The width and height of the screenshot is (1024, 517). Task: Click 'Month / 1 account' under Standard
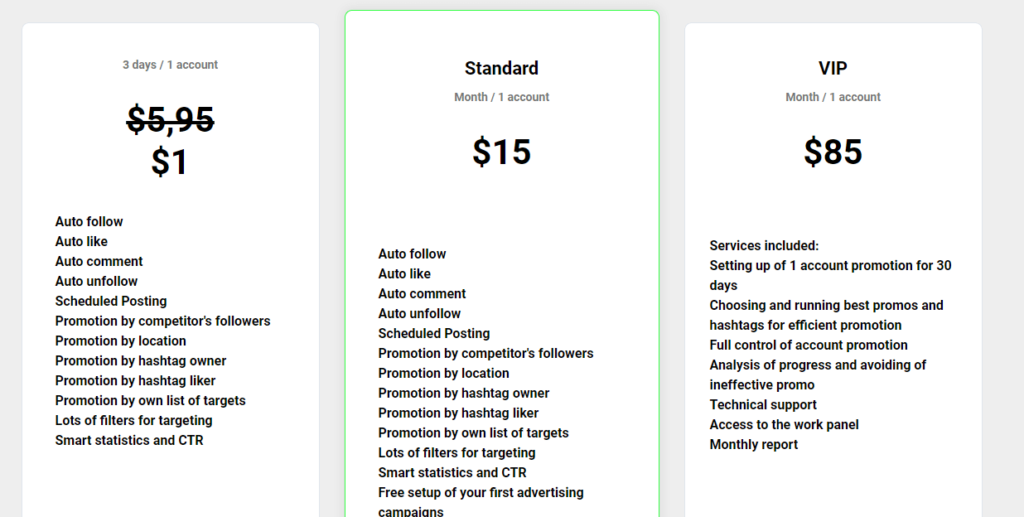pos(502,97)
